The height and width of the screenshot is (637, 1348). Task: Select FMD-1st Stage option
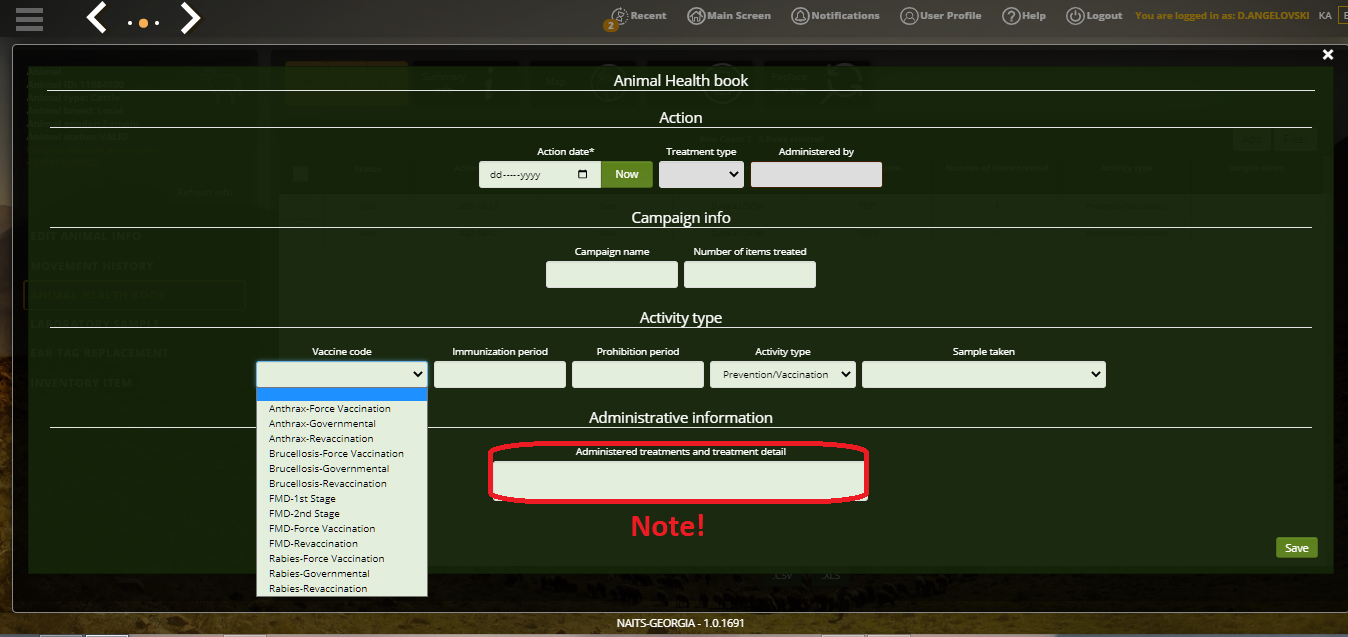[x=342, y=498]
